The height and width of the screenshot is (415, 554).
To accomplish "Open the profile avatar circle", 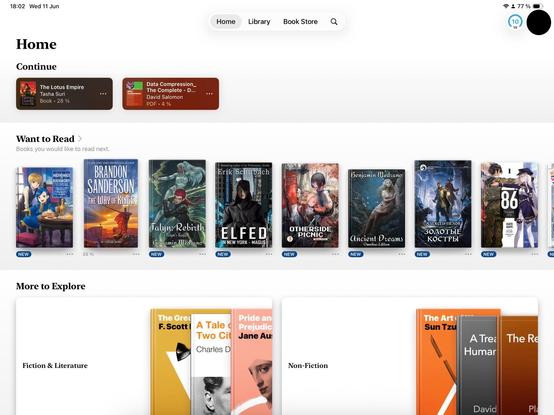I will pyautogui.click(x=538, y=22).
